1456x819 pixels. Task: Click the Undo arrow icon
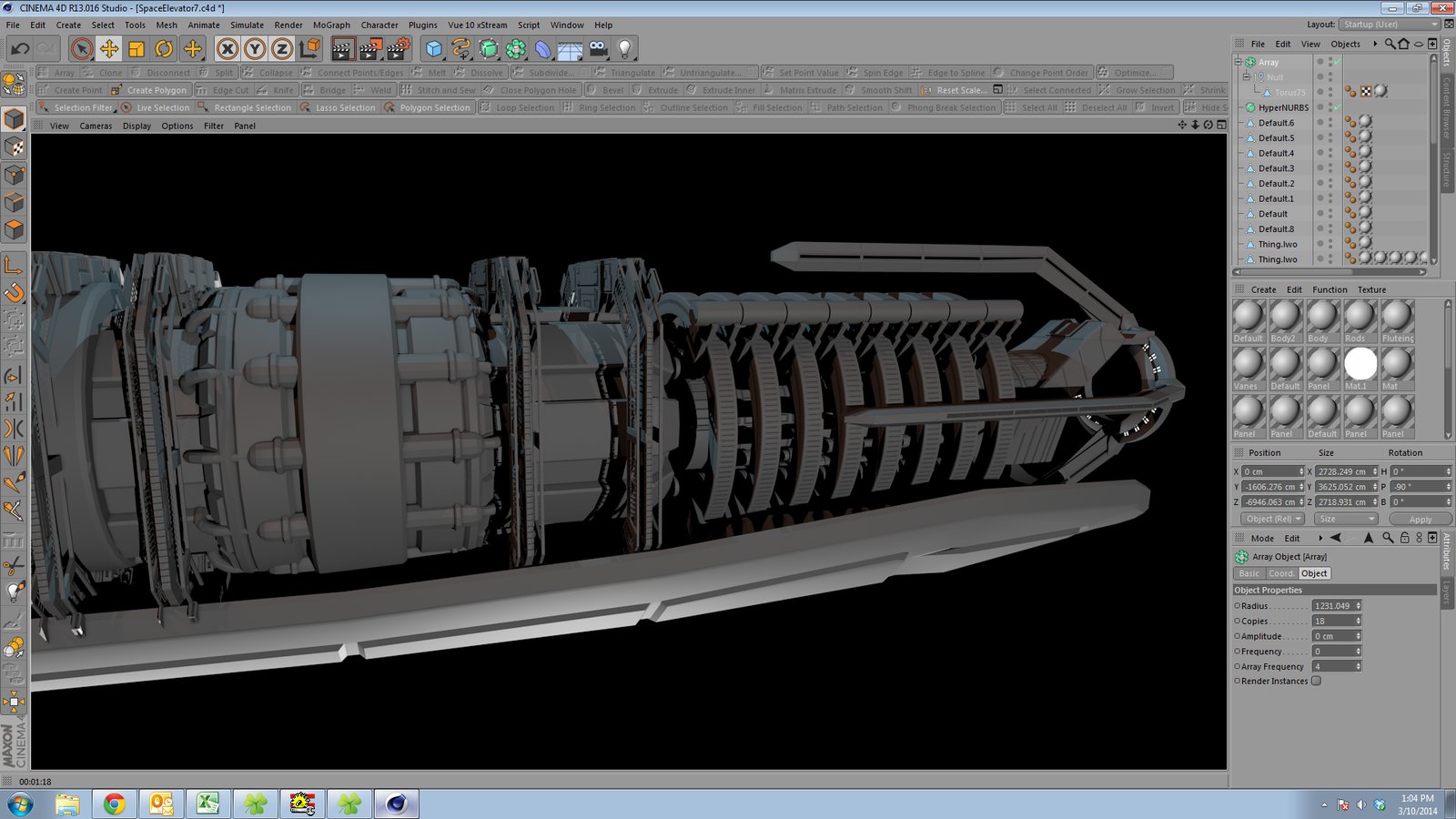(20, 48)
